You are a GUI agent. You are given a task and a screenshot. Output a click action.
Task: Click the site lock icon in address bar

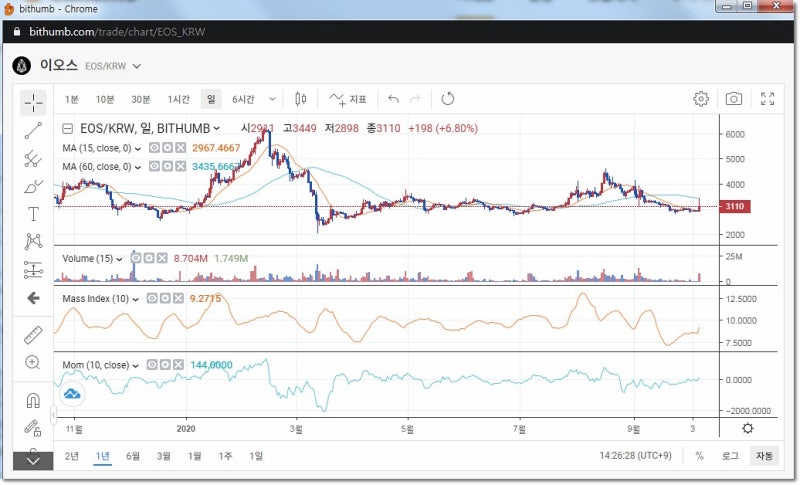pyautogui.click(x=17, y=32)
